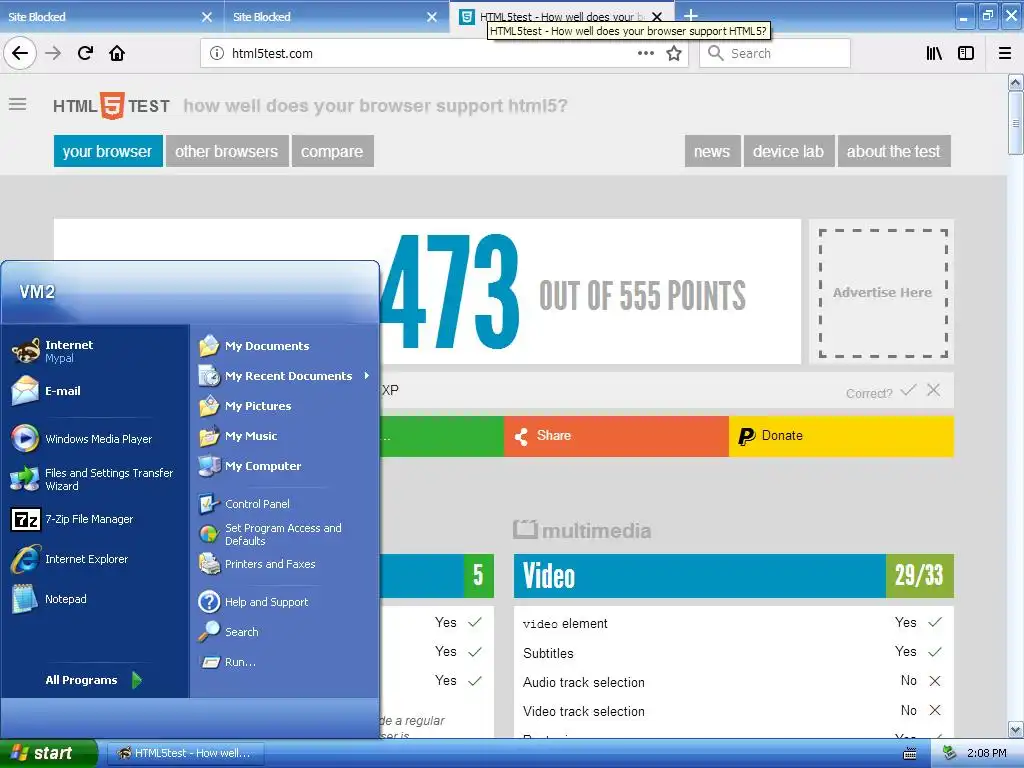Click the 'Subtitles' row text
The height and width of the screenshot is (768, 1024).
click(548, 653)
